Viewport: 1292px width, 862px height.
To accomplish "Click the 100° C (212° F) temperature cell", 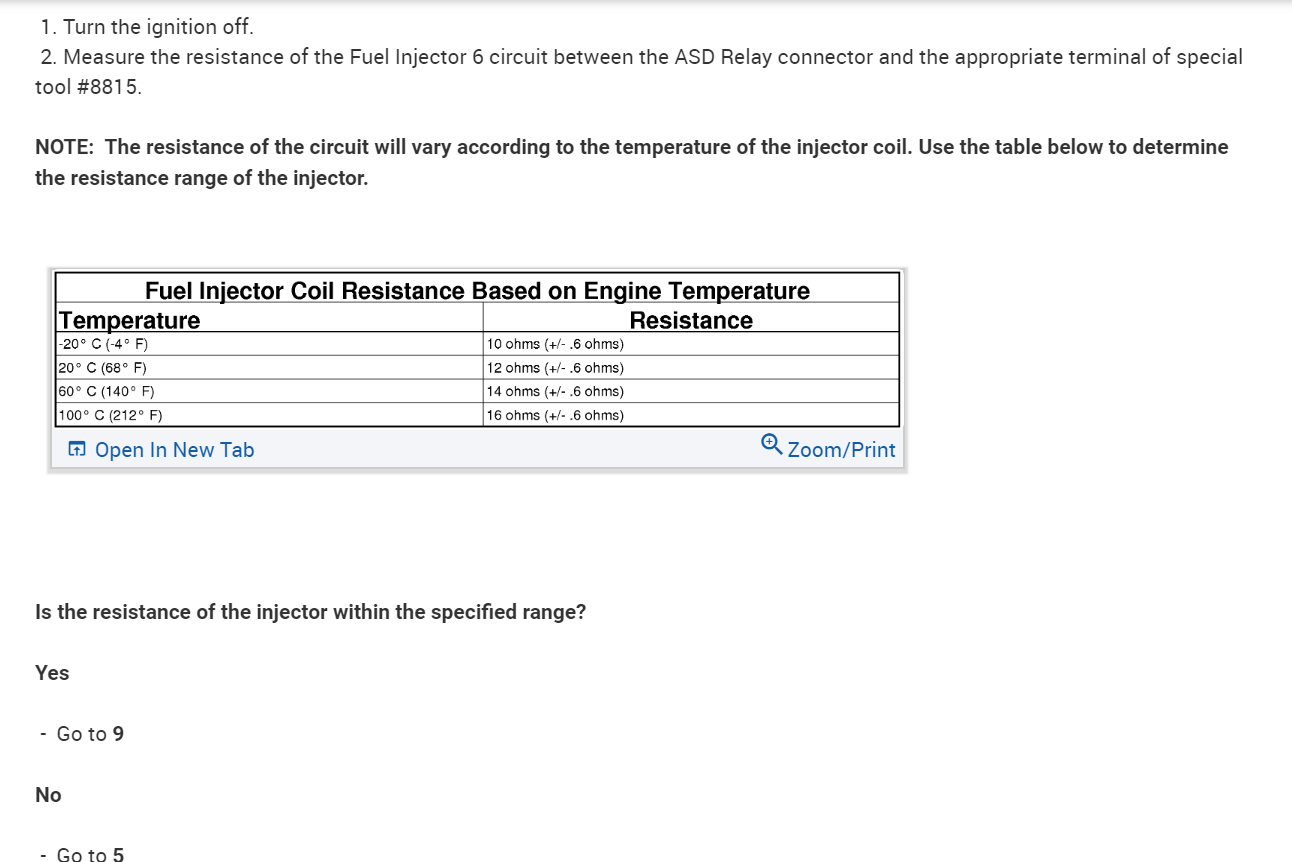I will click(x=110, y=416).
